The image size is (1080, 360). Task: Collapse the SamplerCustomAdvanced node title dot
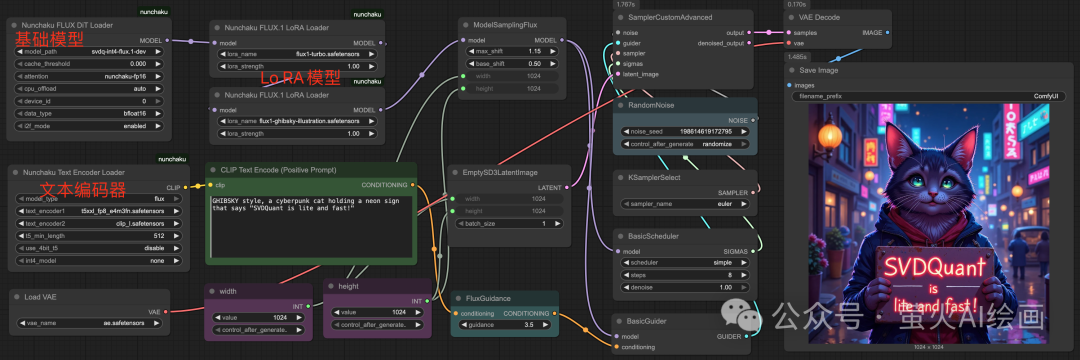pos(621,17)
